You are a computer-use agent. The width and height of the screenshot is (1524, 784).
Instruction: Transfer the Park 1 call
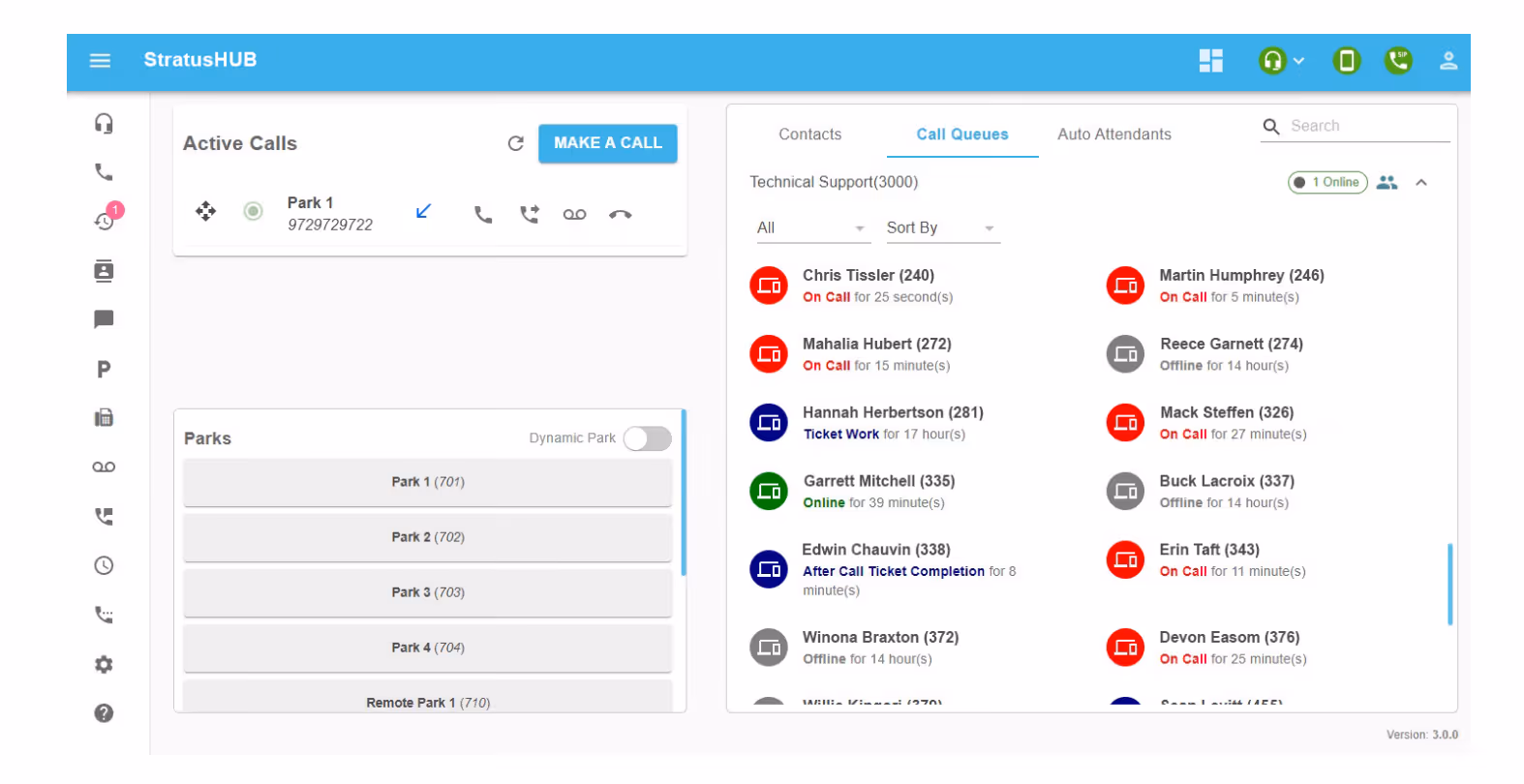[x=530, y=214]
